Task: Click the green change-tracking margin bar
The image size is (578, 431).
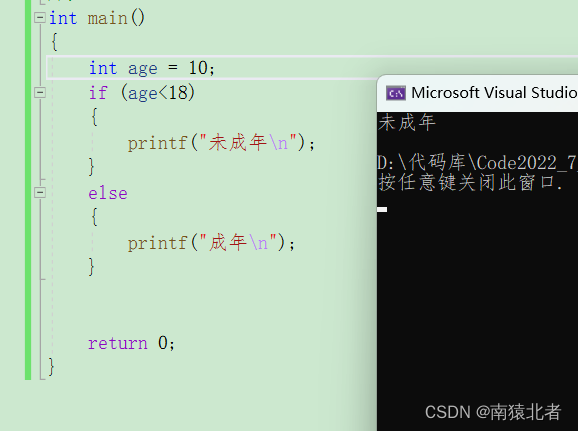Action: click(28, 190)
